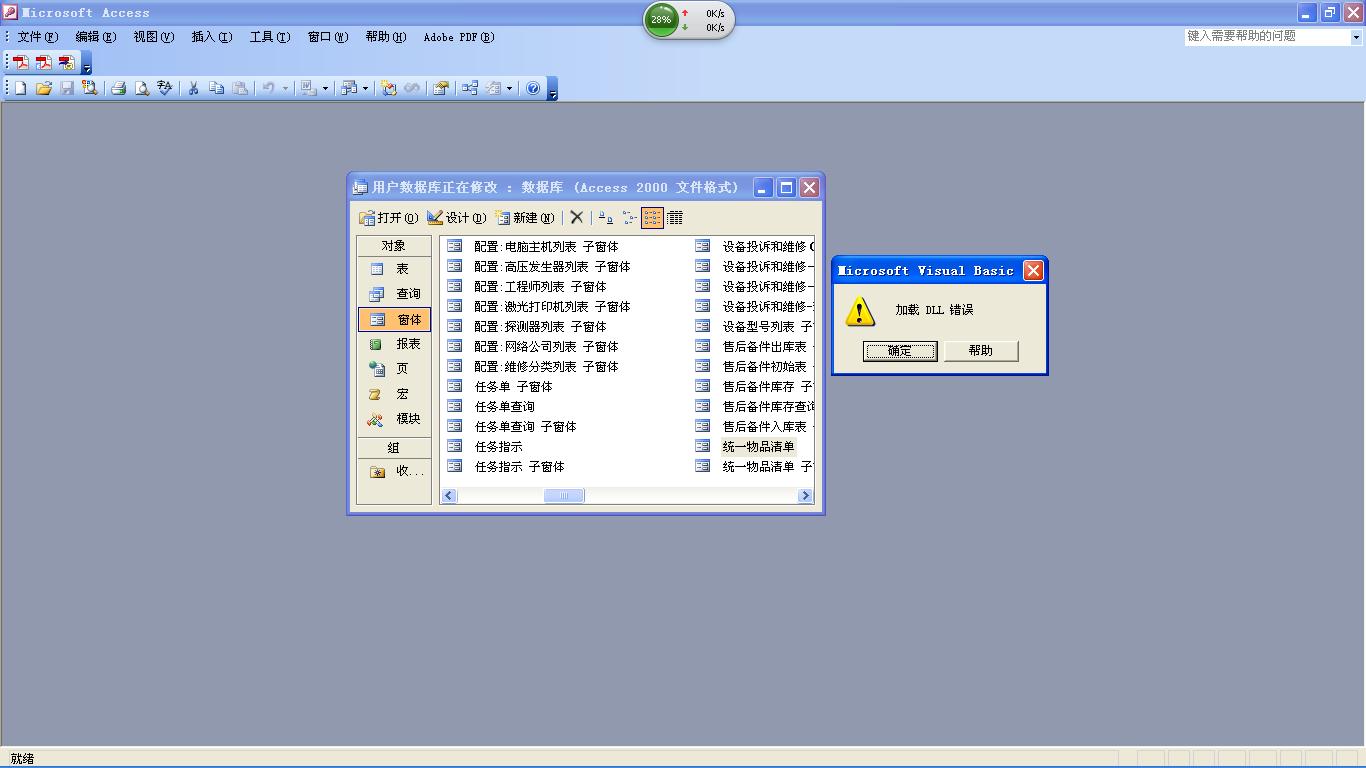Open the 工具 menu
Image resolution: width=1366 pixels, height=768 pixels.
pos(269,37)
